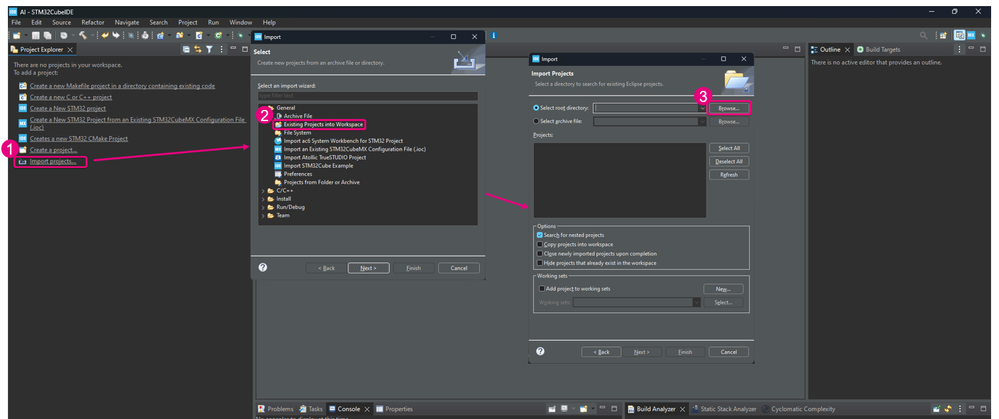Image resolution: width=999 pixels, height=419 pixels.
Task: Enable 'Copy projects into workspace' checkbox
Action: [x=540, y=244]
